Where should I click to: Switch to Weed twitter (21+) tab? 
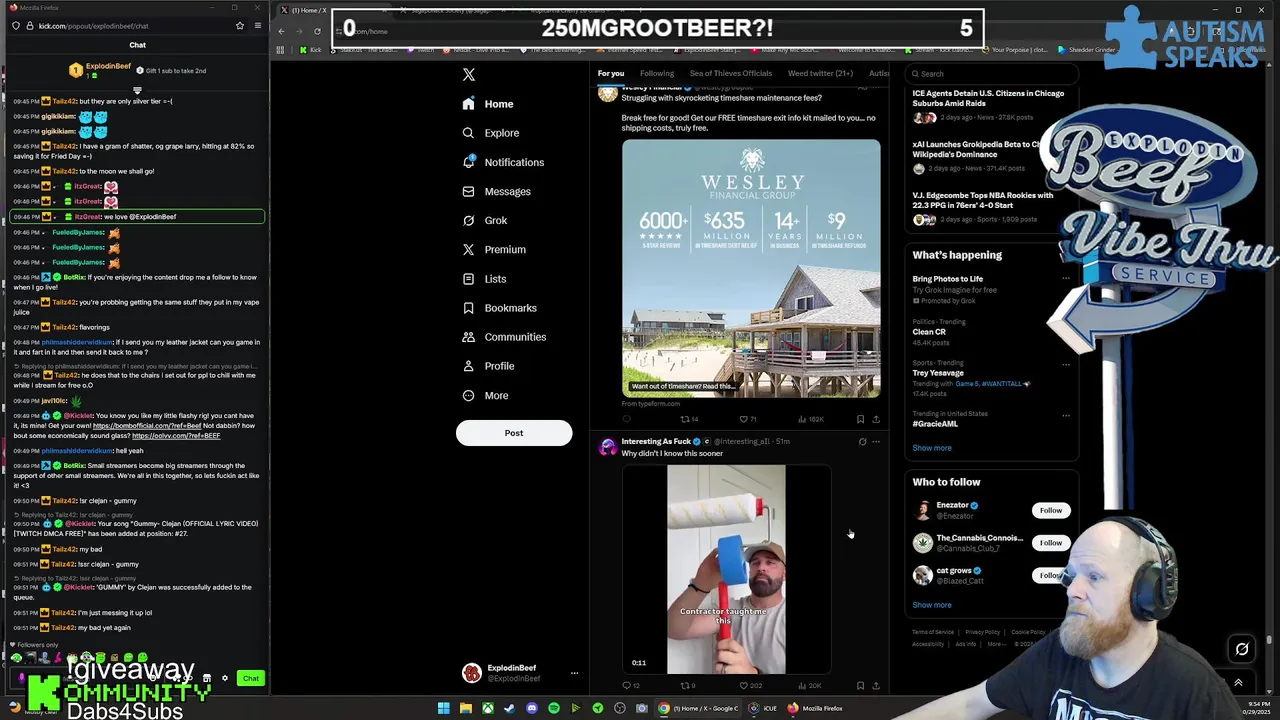tap(820, 73)
